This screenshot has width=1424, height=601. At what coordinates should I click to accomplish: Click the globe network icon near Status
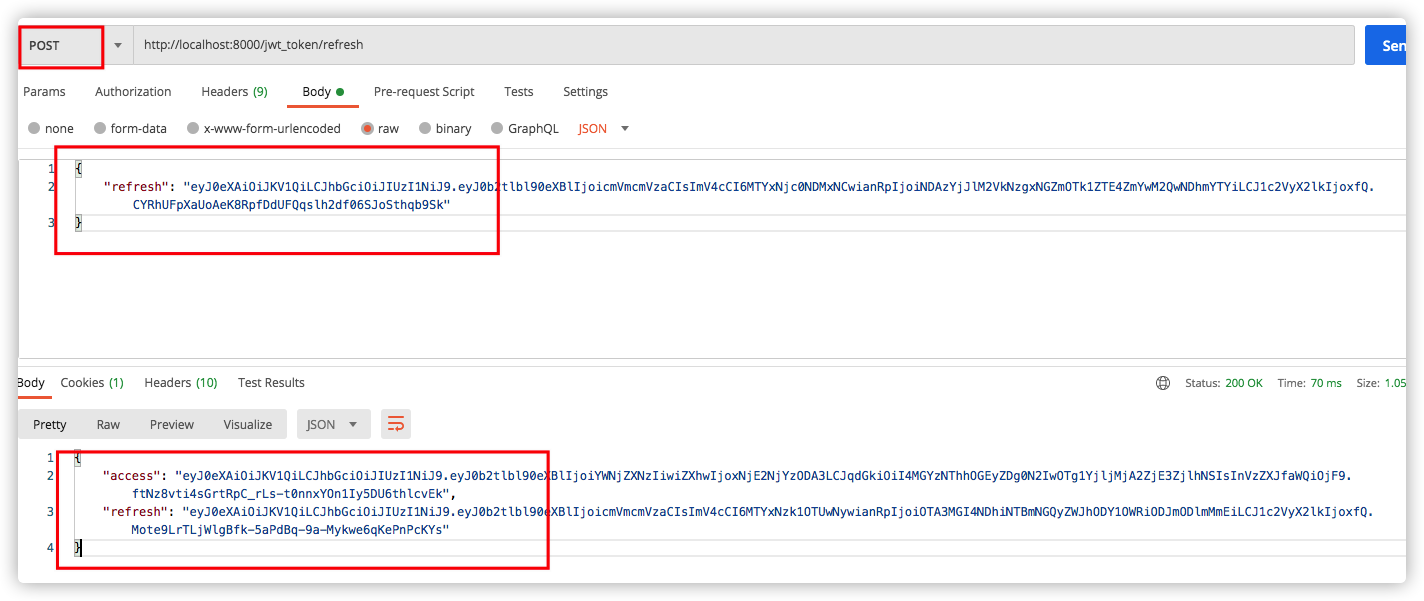(1163, 383)
